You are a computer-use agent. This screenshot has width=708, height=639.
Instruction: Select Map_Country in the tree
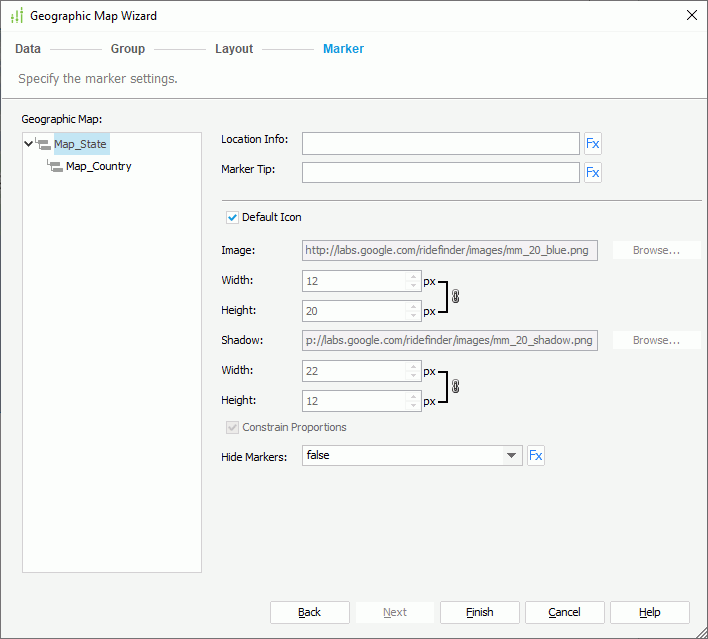click(x=98, y=167)
